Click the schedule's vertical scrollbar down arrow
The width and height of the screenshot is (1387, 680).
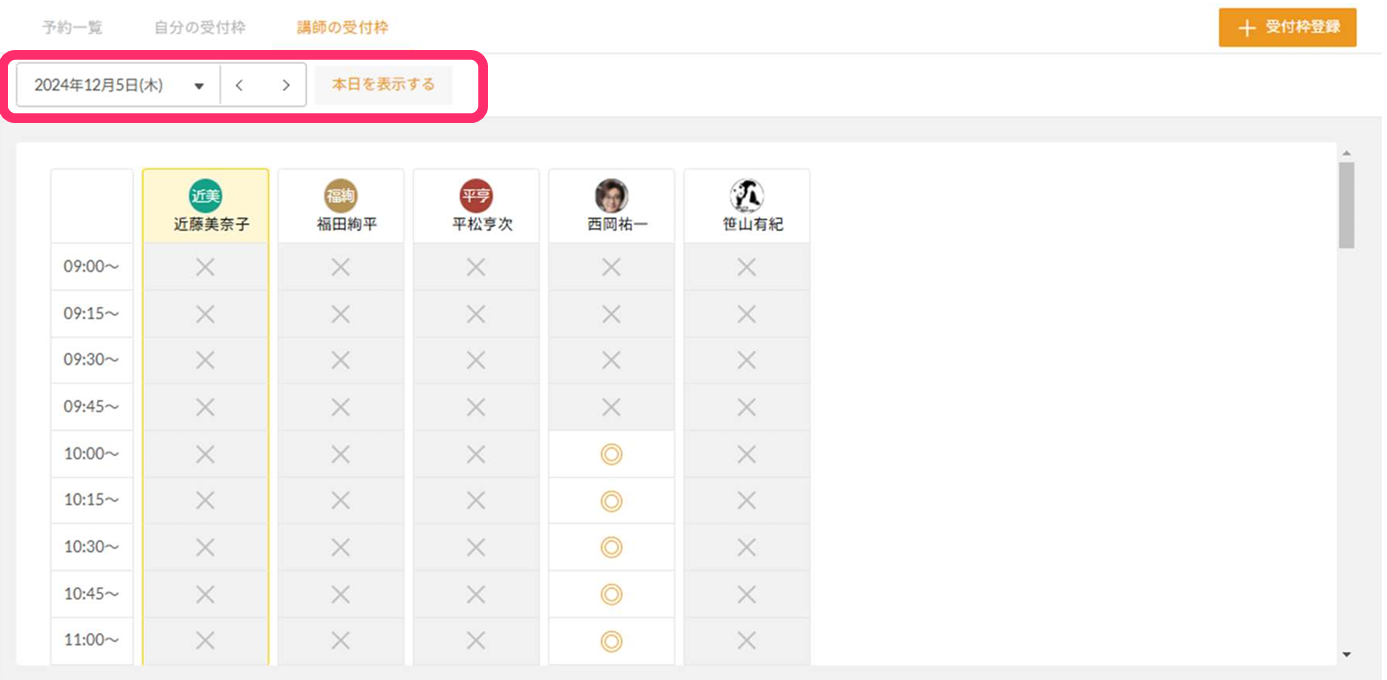click(1346, 654)
